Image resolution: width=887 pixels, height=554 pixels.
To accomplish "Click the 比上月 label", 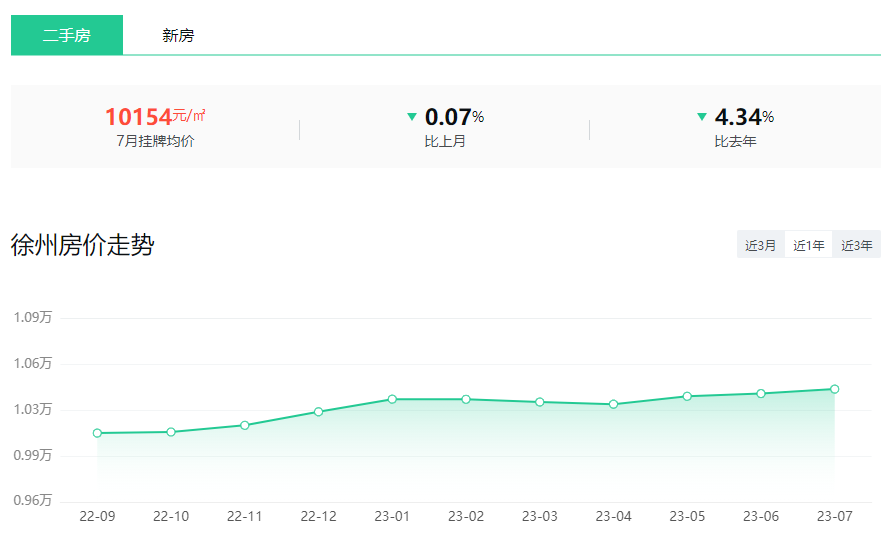I will [445, 141].
